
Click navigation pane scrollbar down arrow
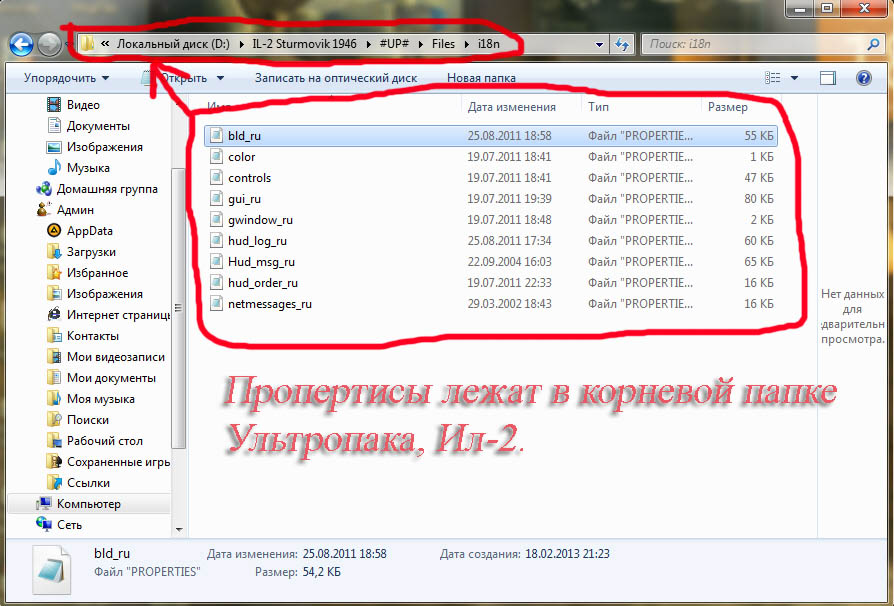[179, 530]
